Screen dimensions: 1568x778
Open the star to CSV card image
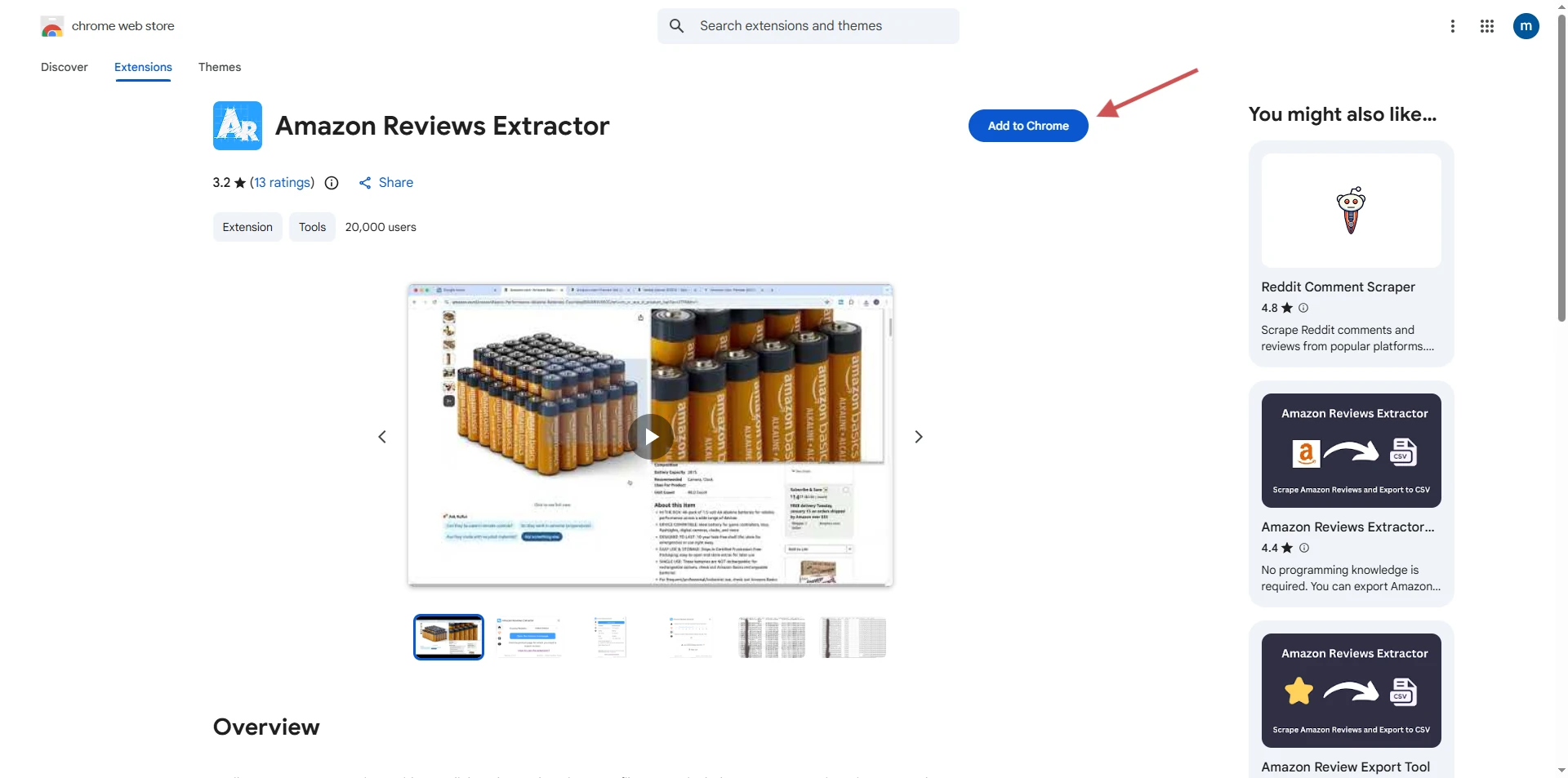1351,691
